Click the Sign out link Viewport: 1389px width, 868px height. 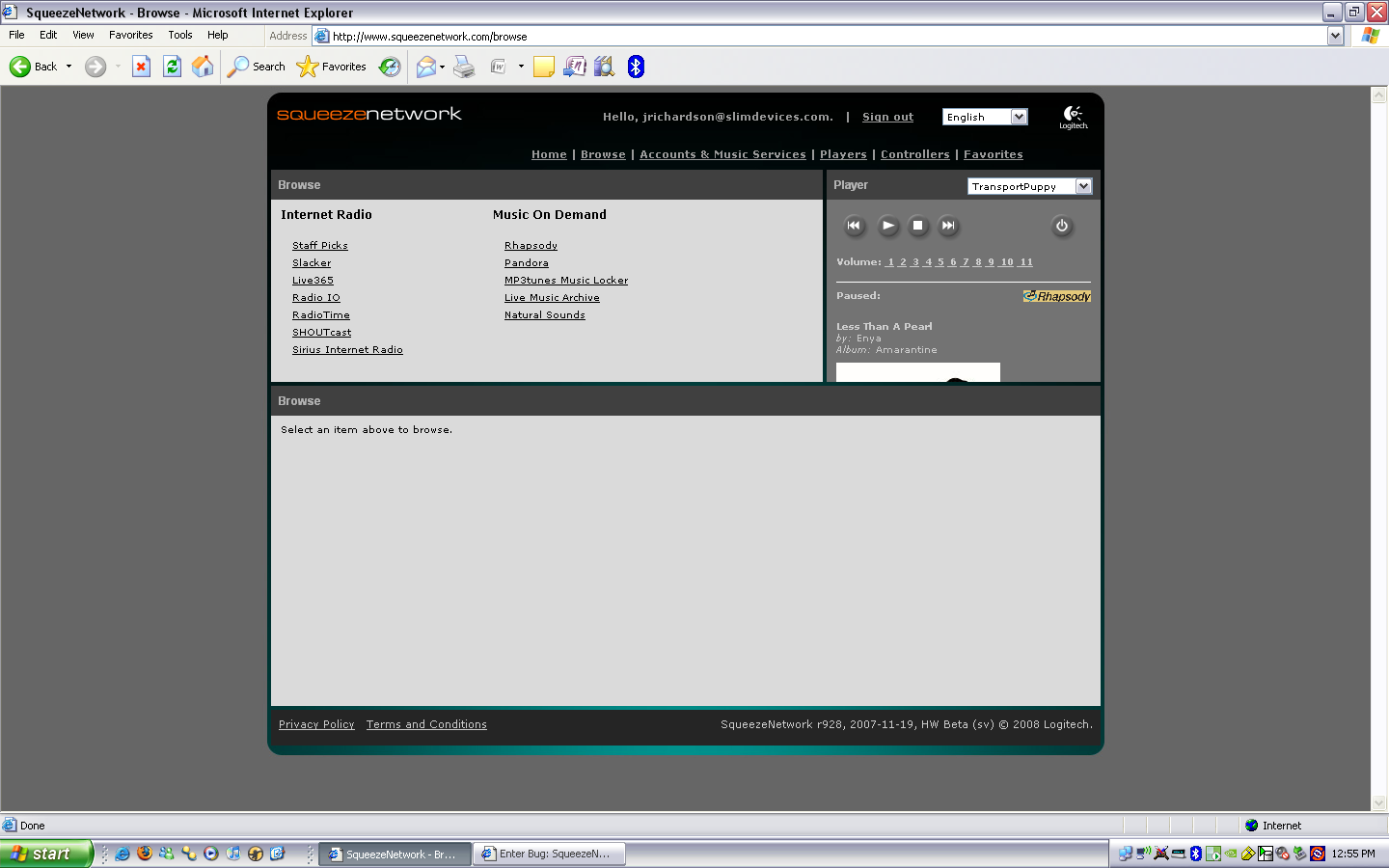pyautogui.click(x=887, y=117)
